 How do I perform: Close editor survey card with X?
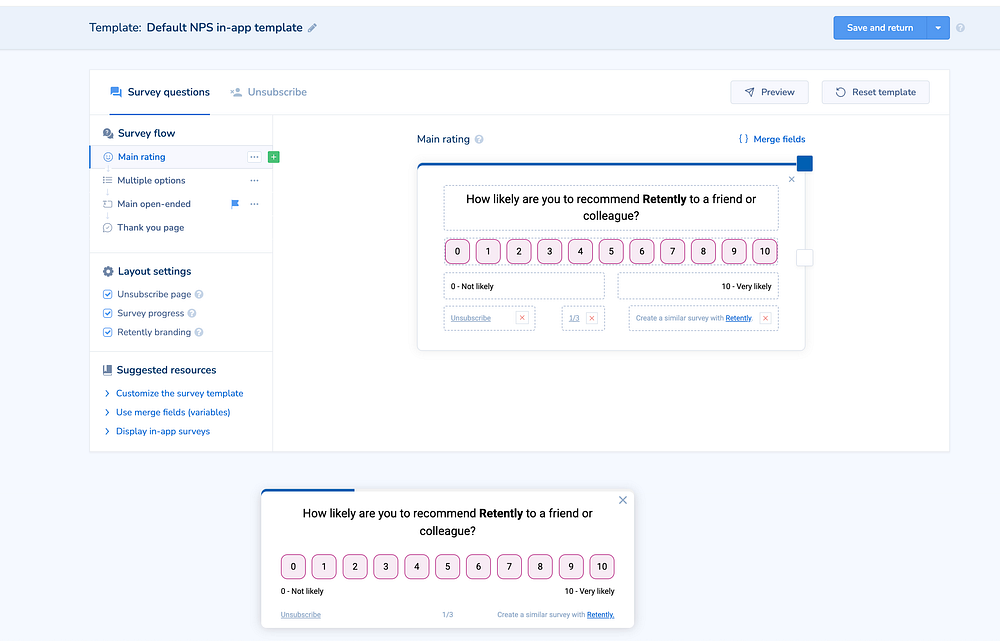coord(791,180)
